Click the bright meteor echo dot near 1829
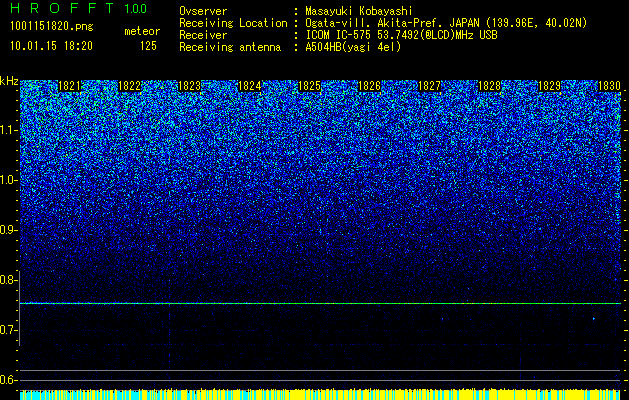This screenshot has width=629, height=400. pyautogui.click(x=594, y=319)
